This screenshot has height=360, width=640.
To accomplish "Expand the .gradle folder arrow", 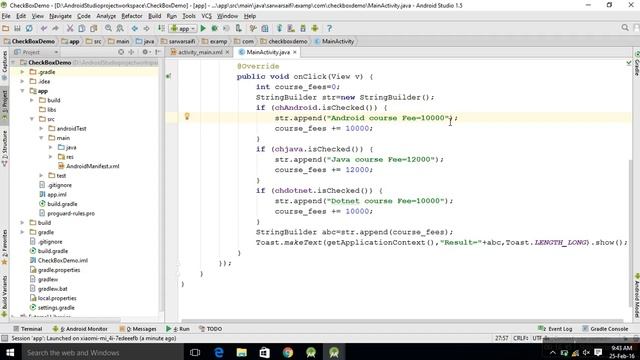I will (22, 72).
